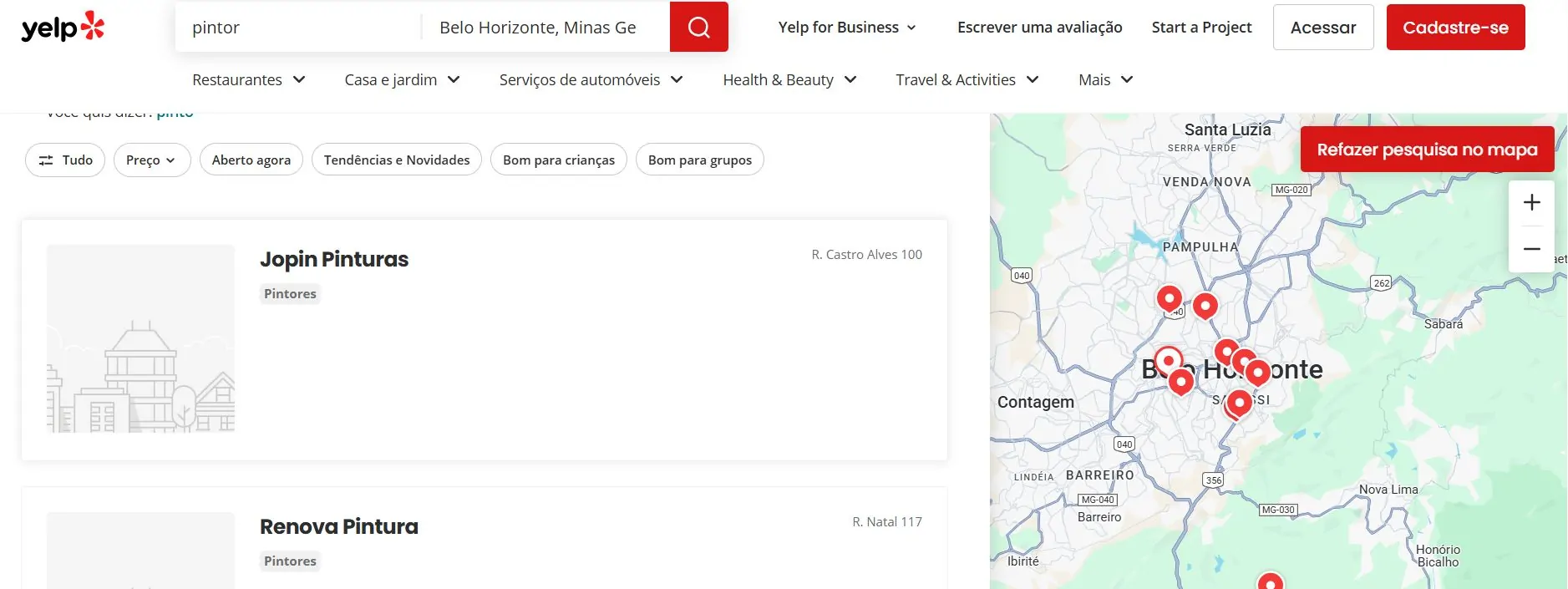Expand Serviços de automóveis menu
Viewport: 1568px width, 589px height.
tap(591, 79)
